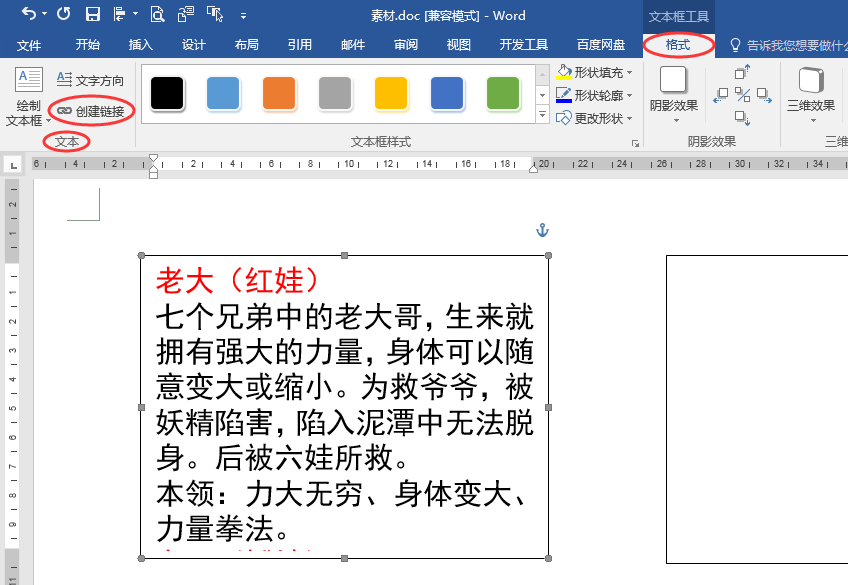Move the style gallery to its next row with the down arrow
Screen dimensions: 848x585
pyautogui.click(x=542, y=95)
